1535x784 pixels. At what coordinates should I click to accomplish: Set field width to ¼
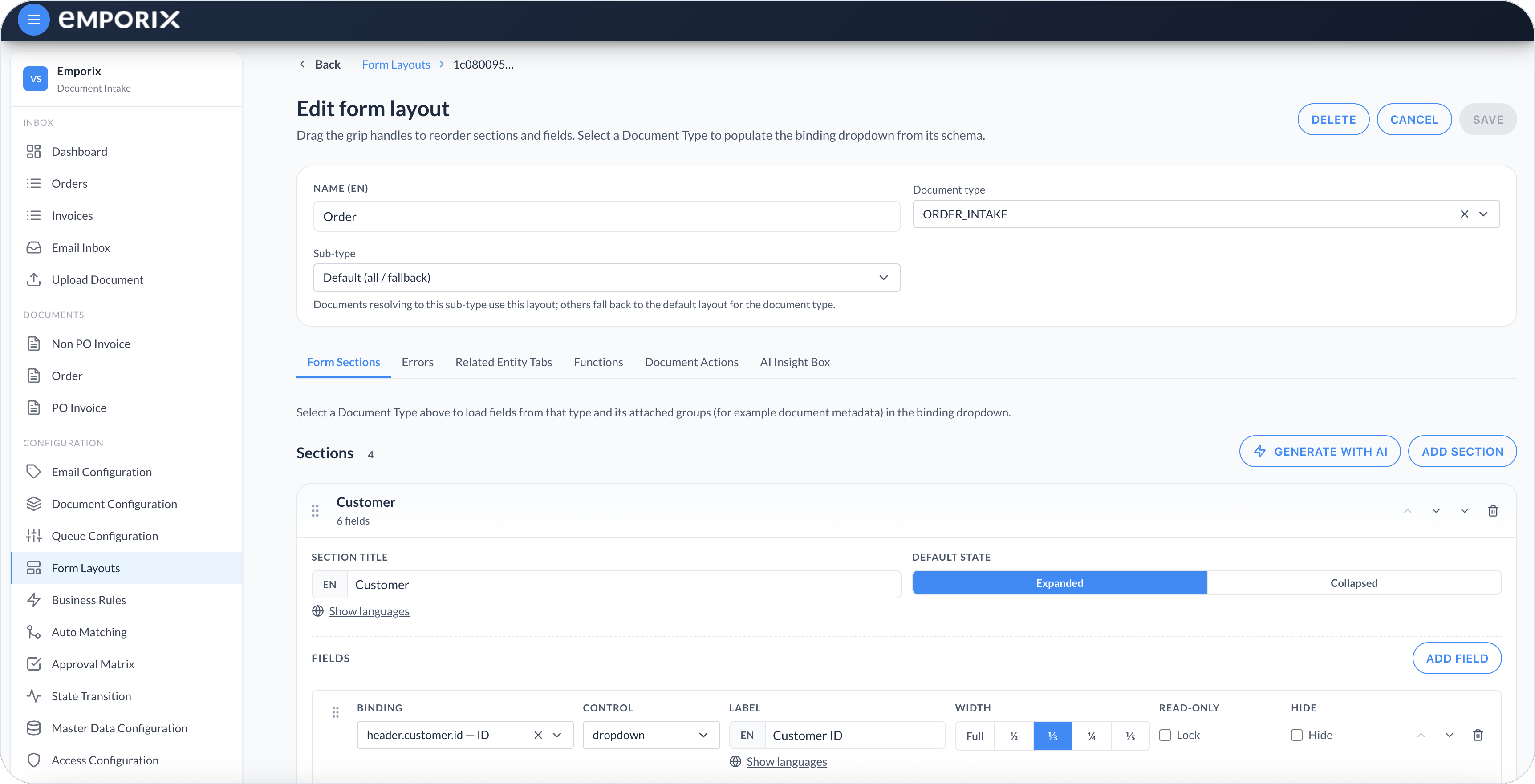[1091, 735]
